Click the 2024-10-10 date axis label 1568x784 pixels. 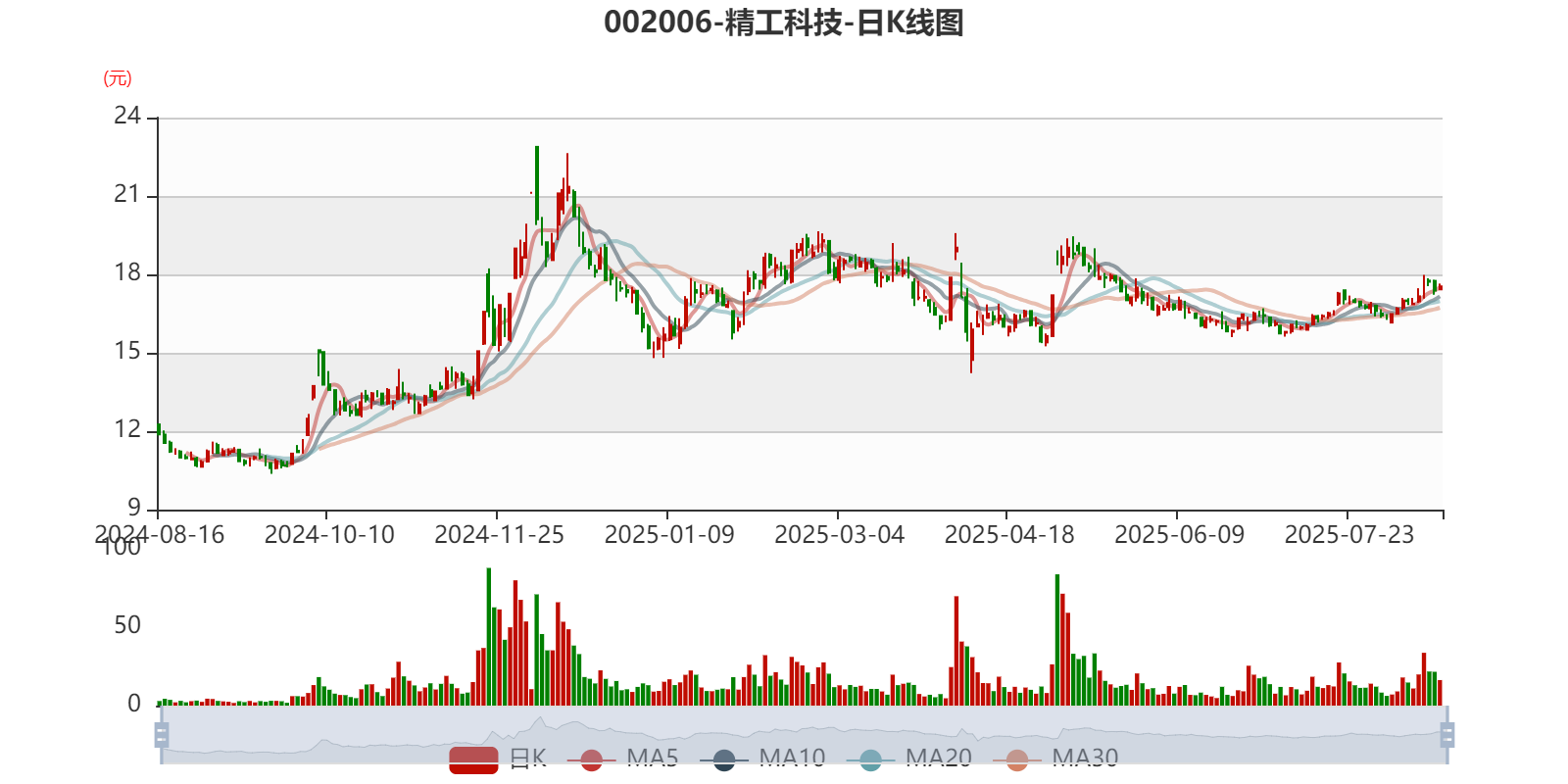(329, 535)
